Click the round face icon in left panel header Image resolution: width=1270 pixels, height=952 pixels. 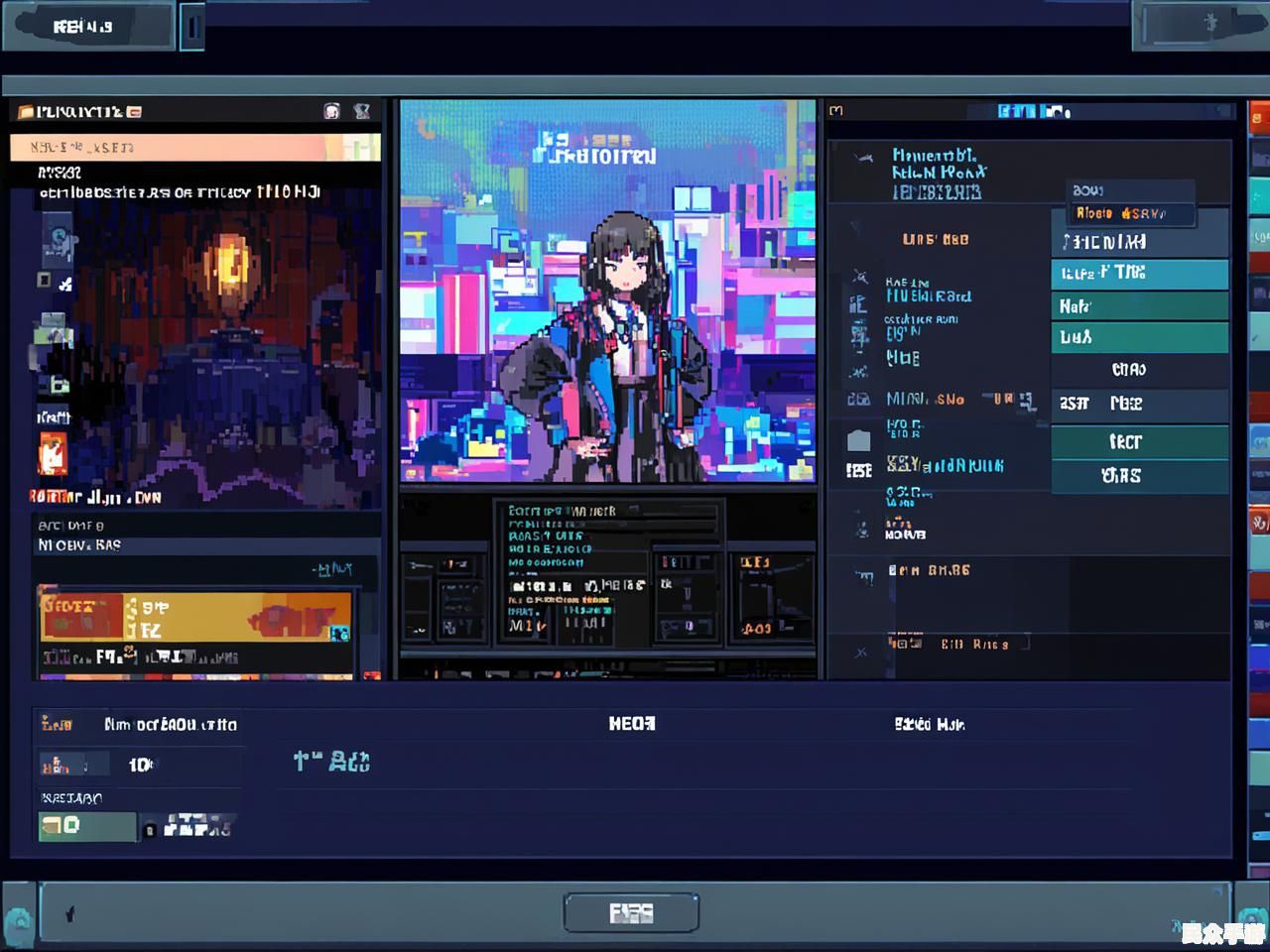332,111
